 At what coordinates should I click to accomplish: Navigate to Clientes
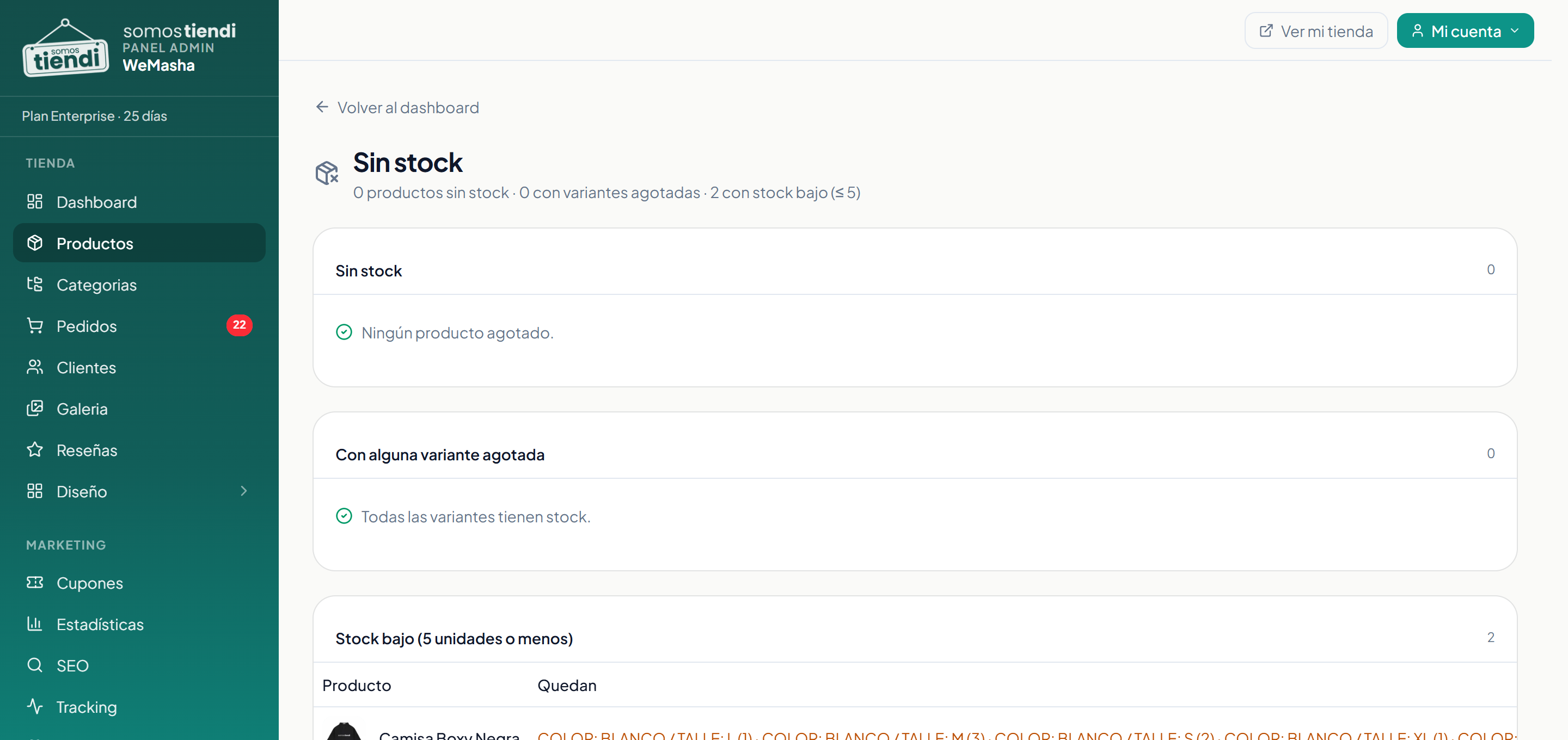point(139,367)
